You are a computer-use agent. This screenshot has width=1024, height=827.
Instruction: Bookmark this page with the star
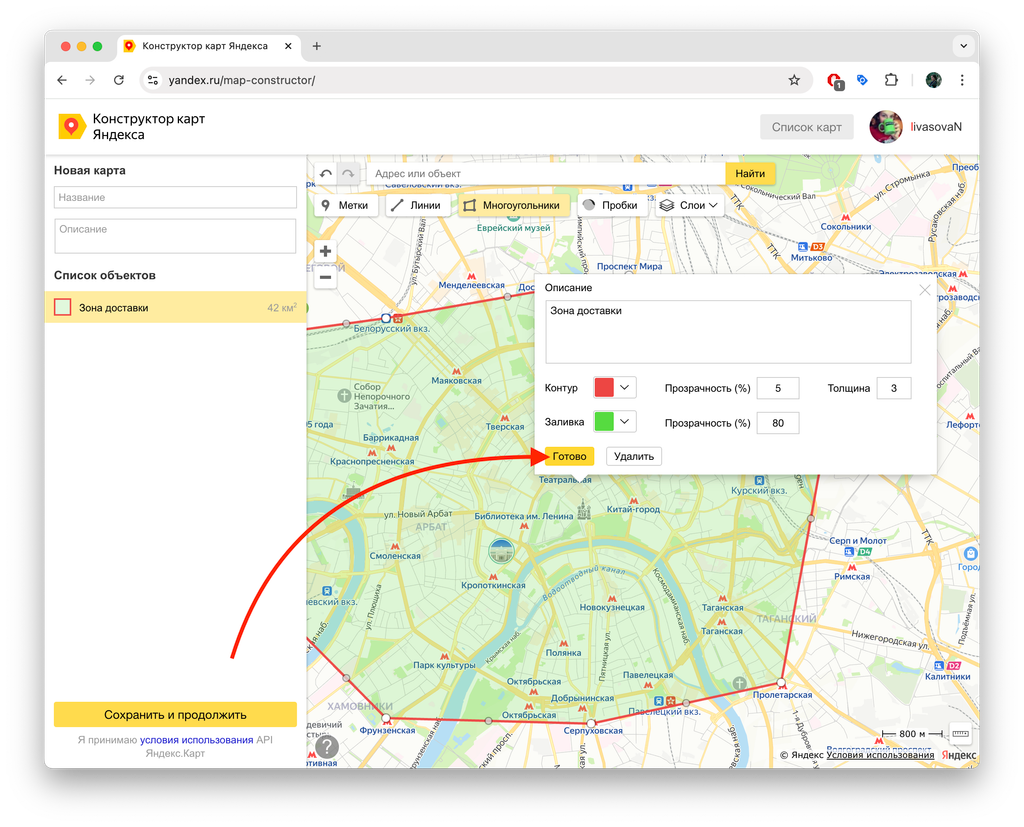(x=793, y=80)
